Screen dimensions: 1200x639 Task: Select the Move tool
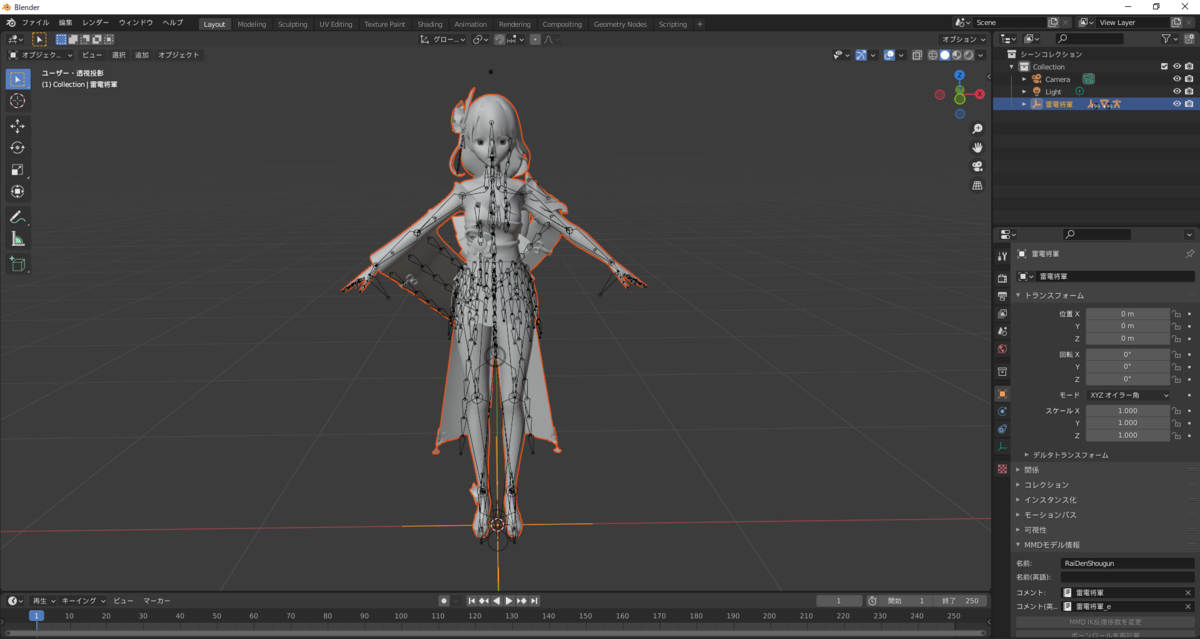point(17,126)
